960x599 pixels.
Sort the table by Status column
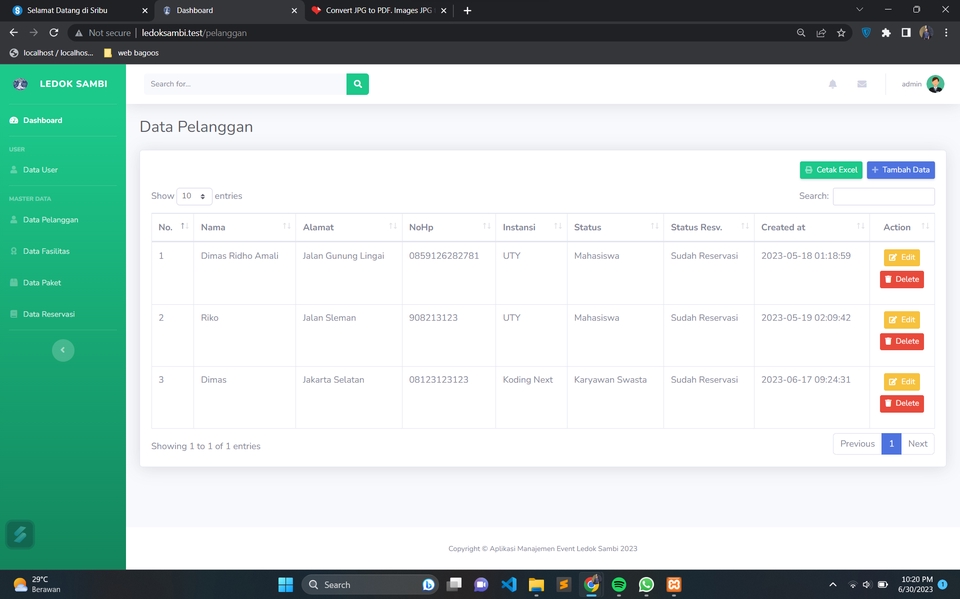pos(615,227)
